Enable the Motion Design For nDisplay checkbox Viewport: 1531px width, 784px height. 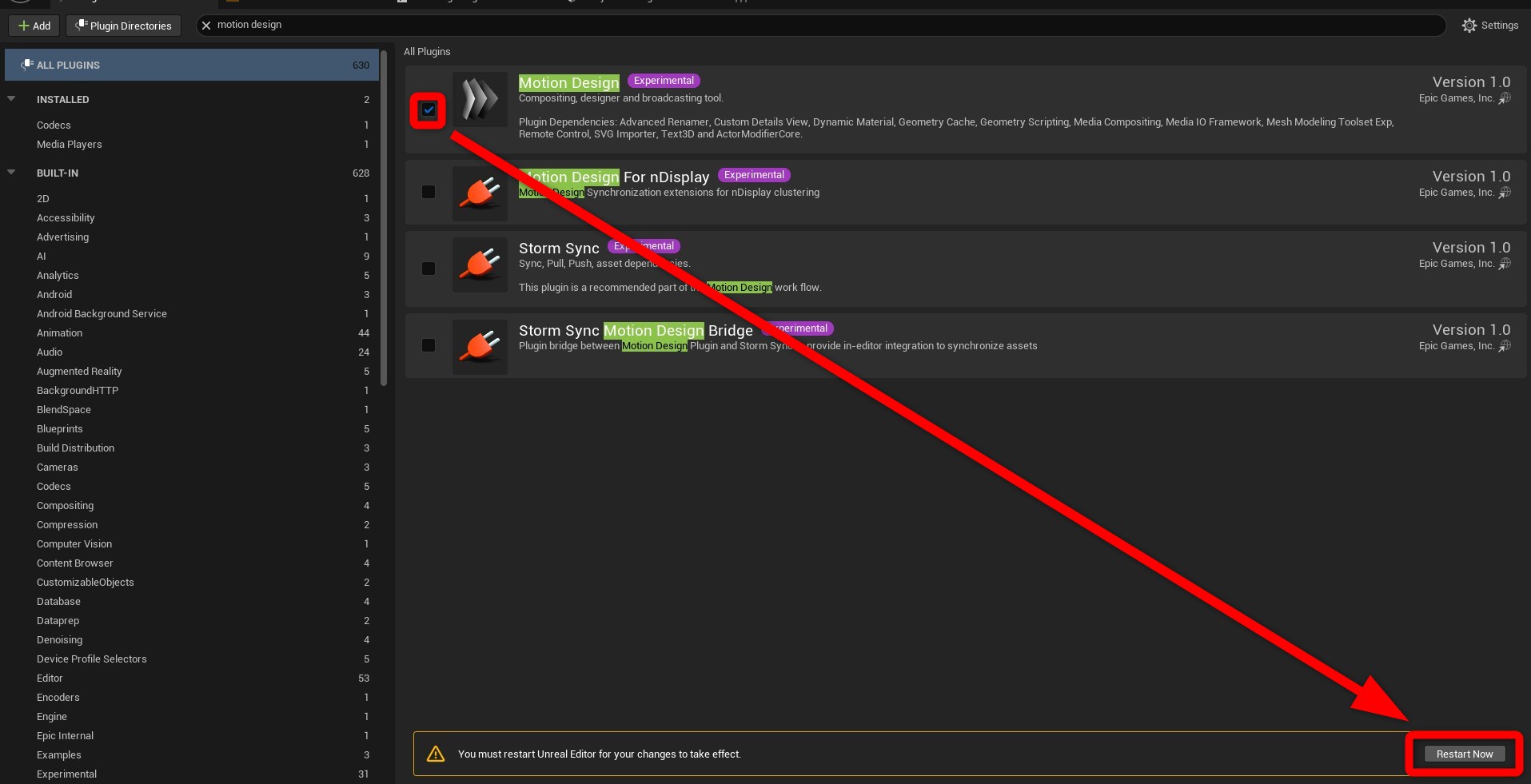coord(429,192)
